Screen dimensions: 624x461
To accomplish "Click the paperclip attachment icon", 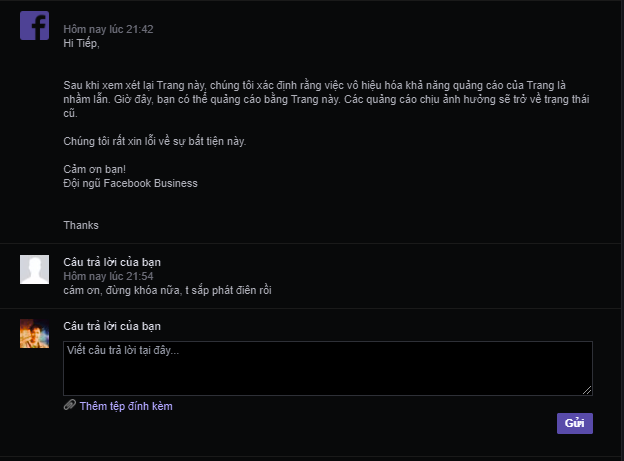I will 69,406.
